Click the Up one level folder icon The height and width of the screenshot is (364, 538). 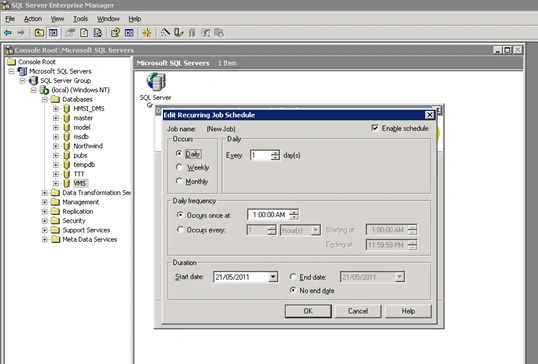pyautogui.click(x=39, y=33)
